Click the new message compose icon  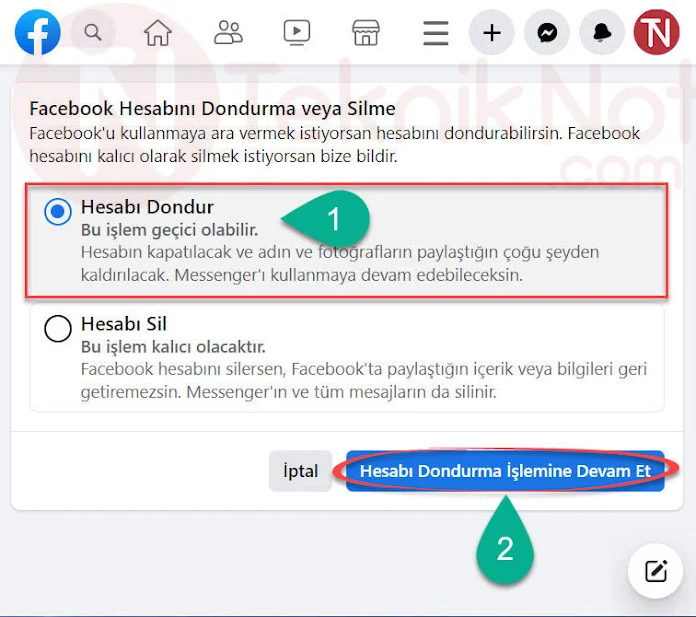click(x=656, y=571)
